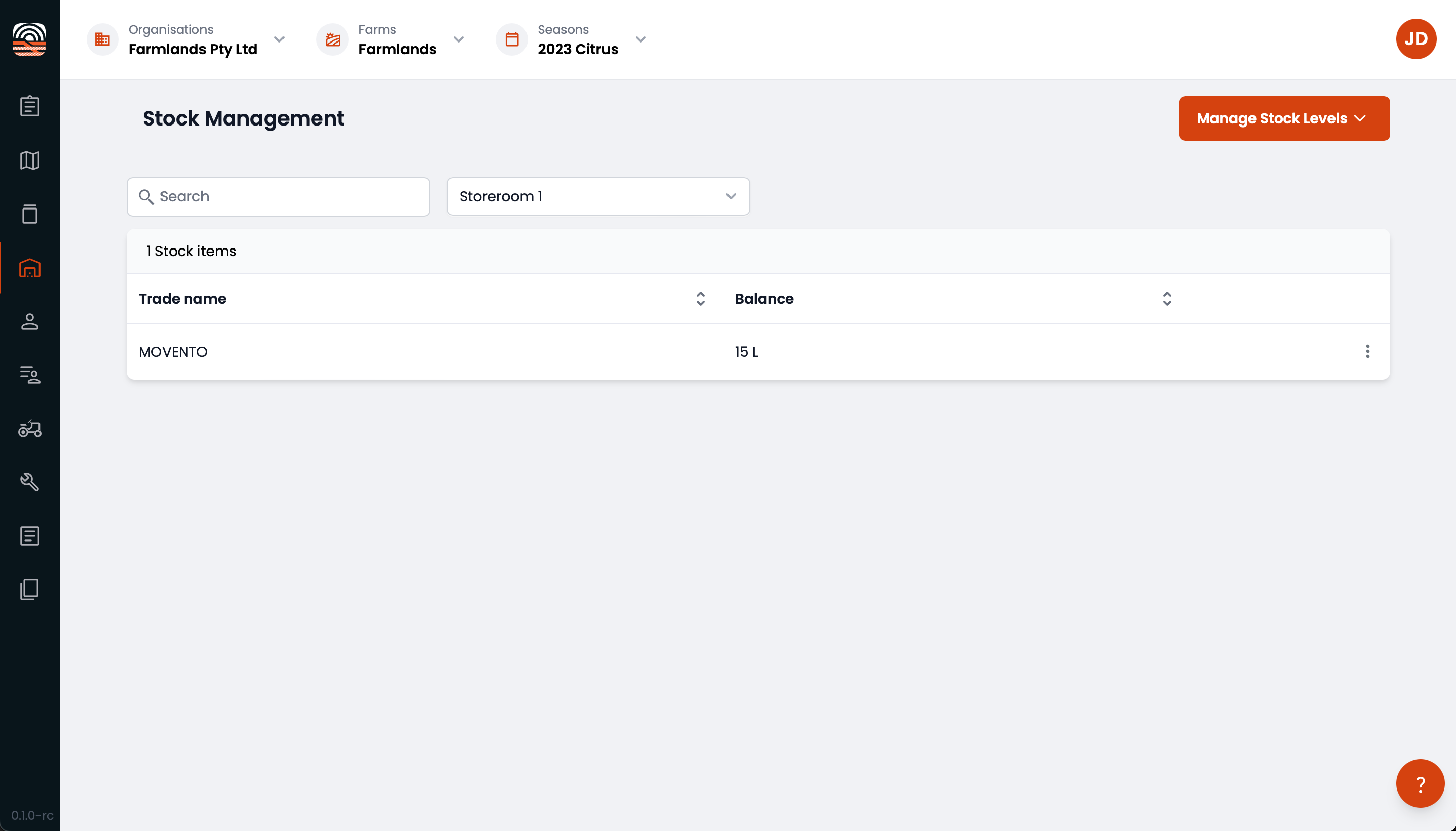Open Manage Stock Levels dropdown button
Viewport: 1456px width, 831px height.
(x=1284, y=118)
